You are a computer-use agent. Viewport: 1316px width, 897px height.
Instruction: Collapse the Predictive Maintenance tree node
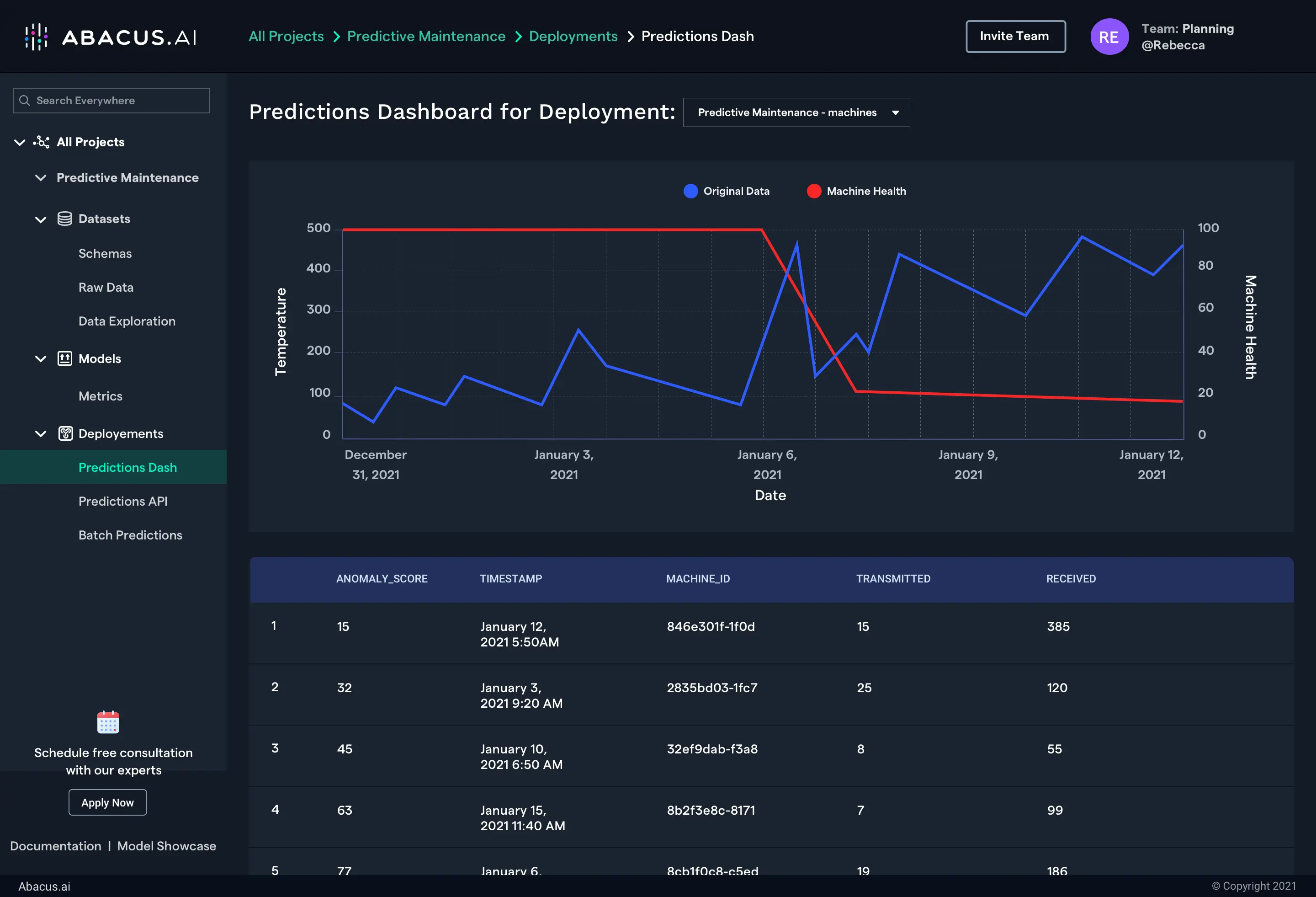(x=41, y=178)
